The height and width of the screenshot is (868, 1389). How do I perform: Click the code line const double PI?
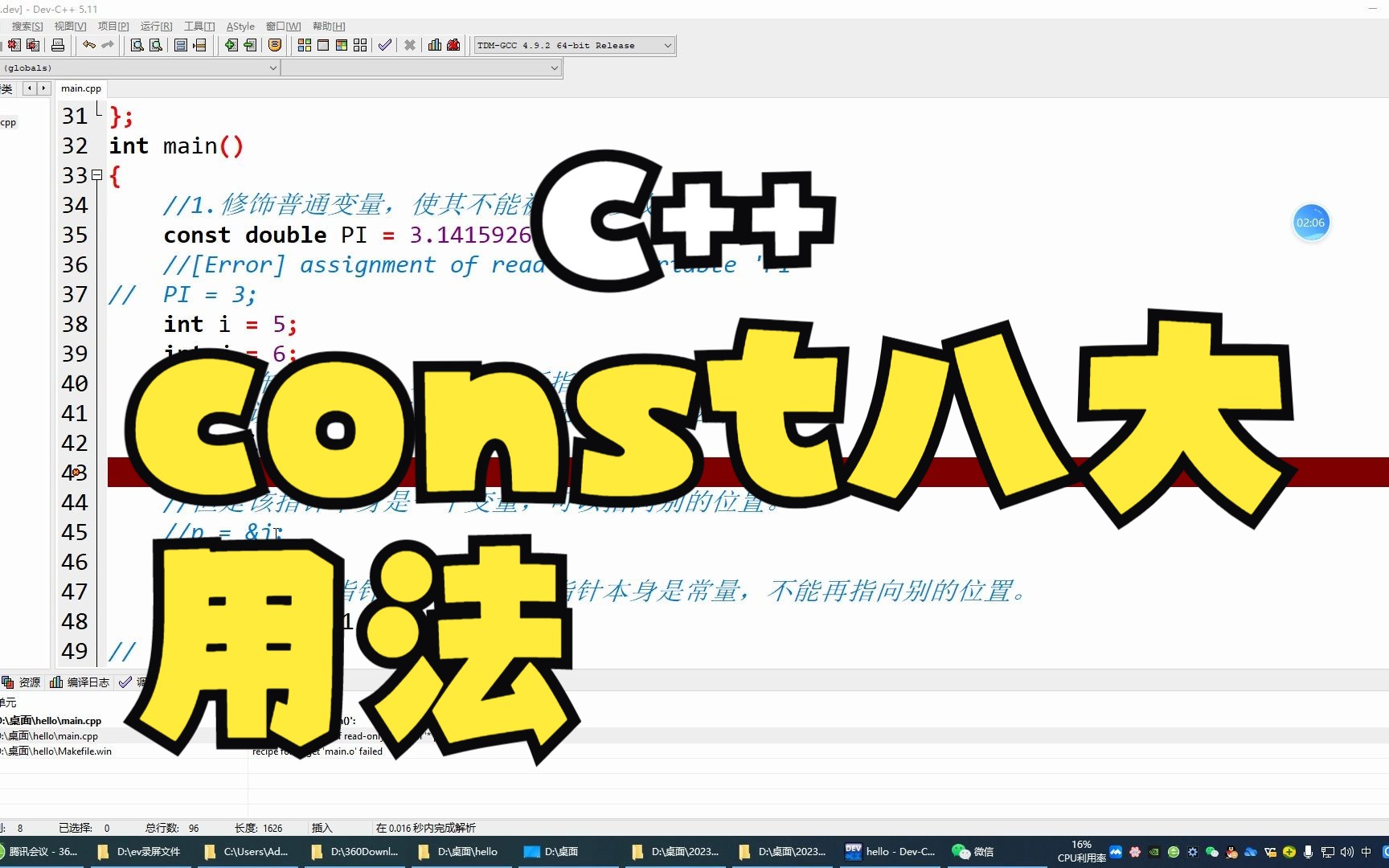(347, 235)
